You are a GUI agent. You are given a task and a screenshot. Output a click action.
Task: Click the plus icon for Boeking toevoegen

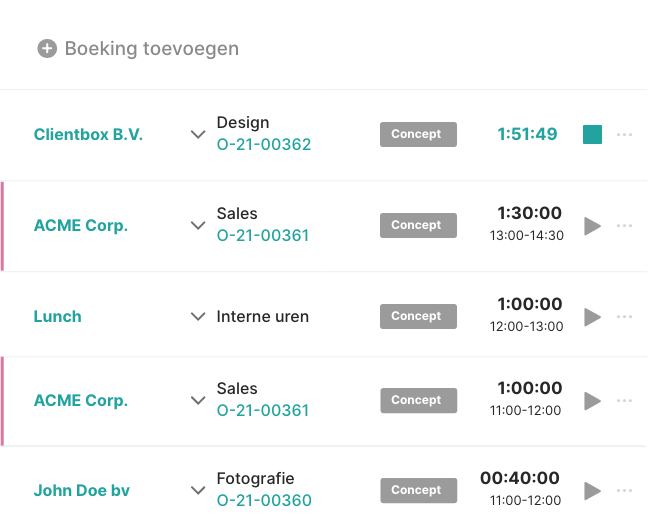47,48
